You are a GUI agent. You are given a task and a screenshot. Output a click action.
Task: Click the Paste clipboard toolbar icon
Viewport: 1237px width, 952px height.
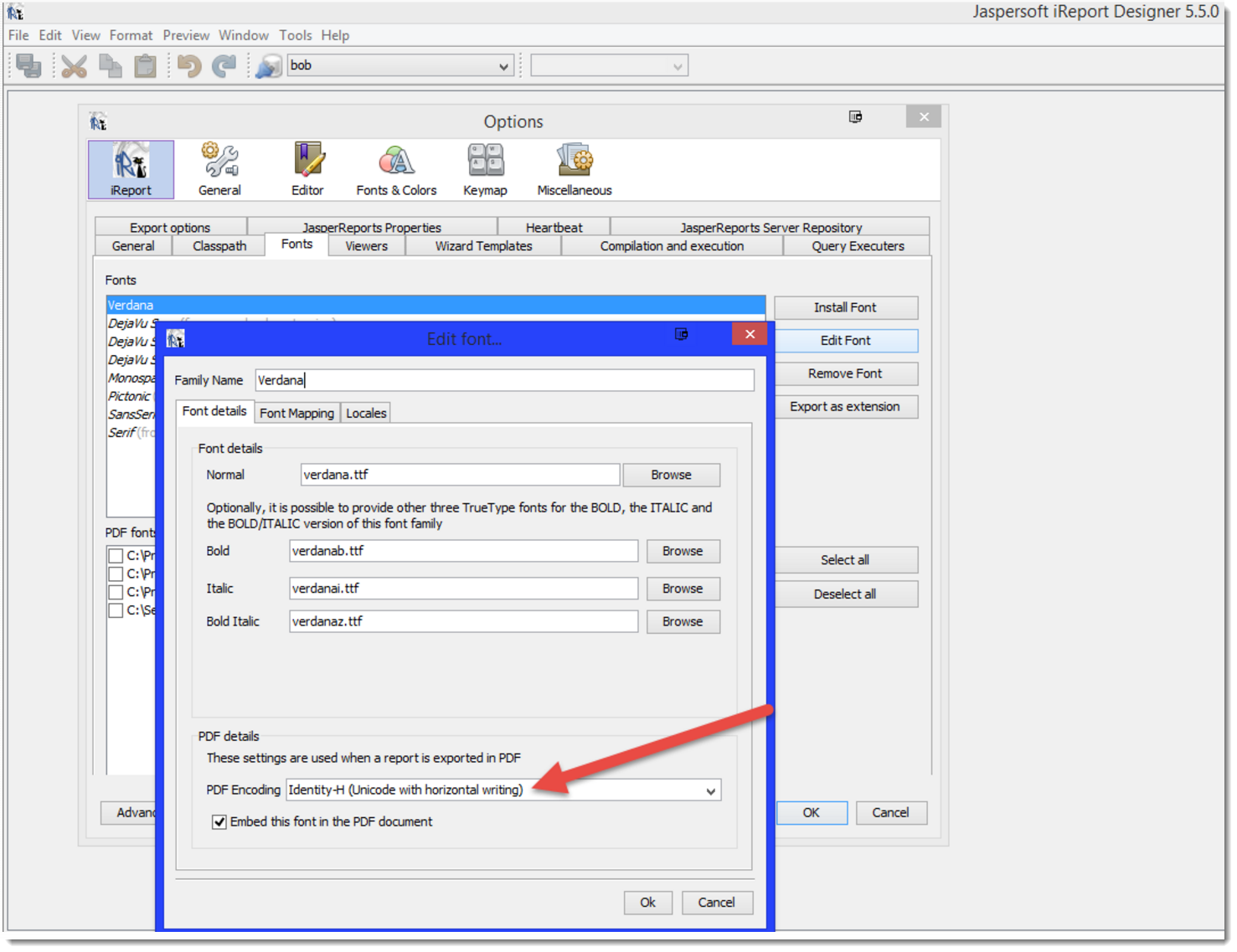point(146,65)
